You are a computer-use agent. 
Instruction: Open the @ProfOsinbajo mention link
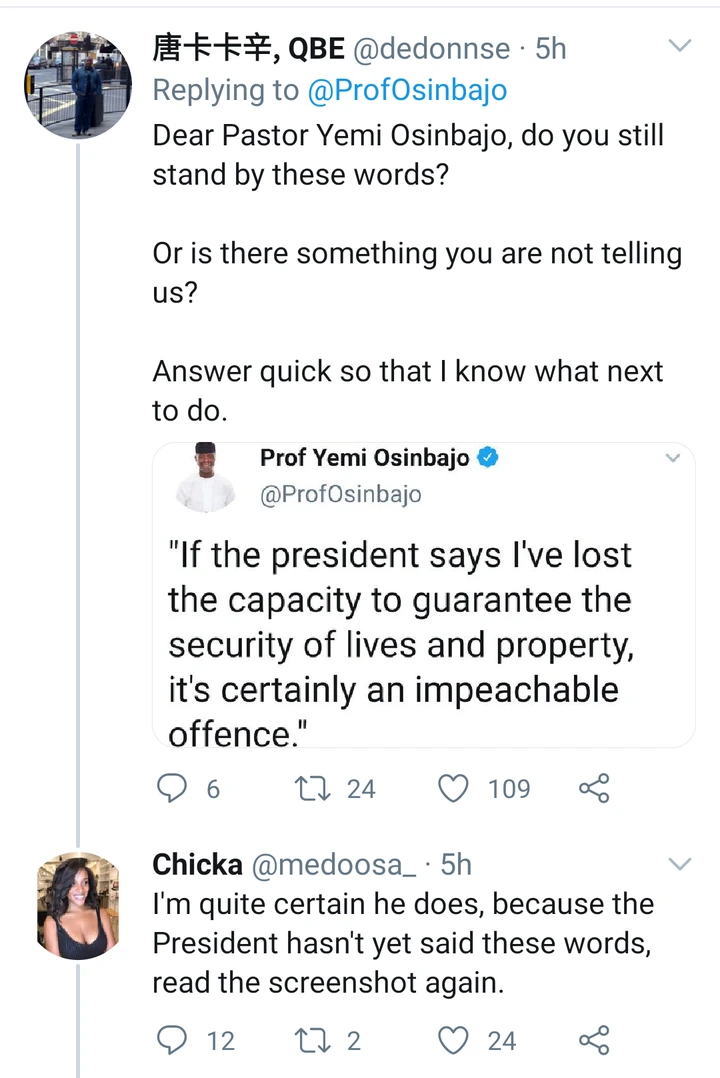tap(407, 91)
